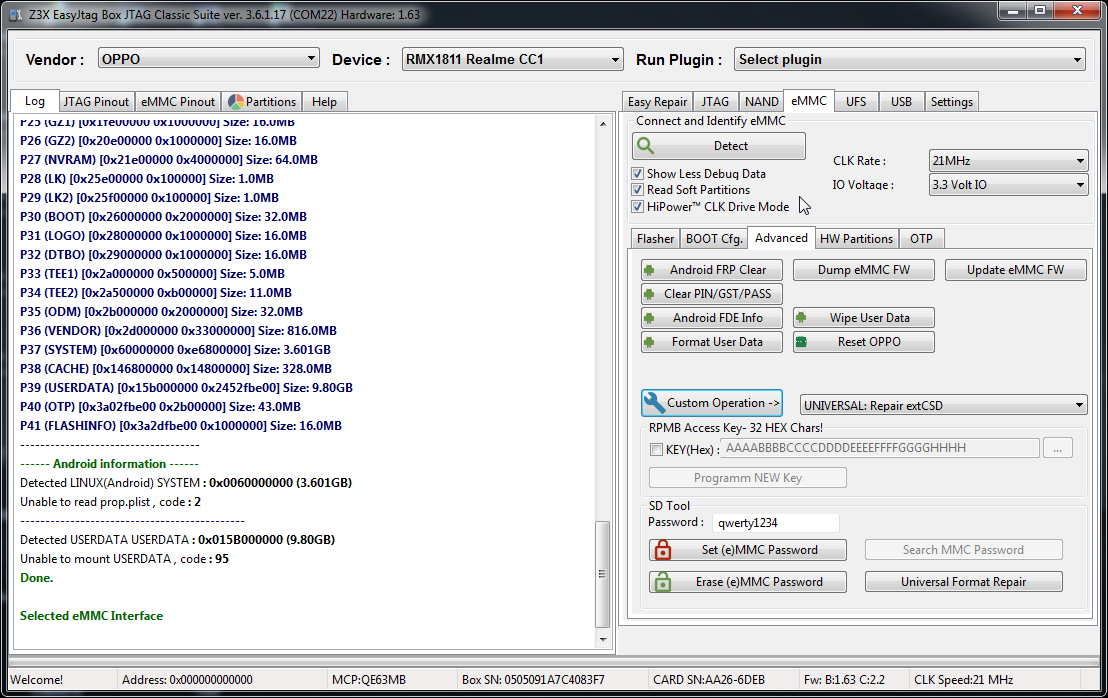Open the USB tab
The height and width of the screenshot is (698, 1108).
(x=901, y=102)
